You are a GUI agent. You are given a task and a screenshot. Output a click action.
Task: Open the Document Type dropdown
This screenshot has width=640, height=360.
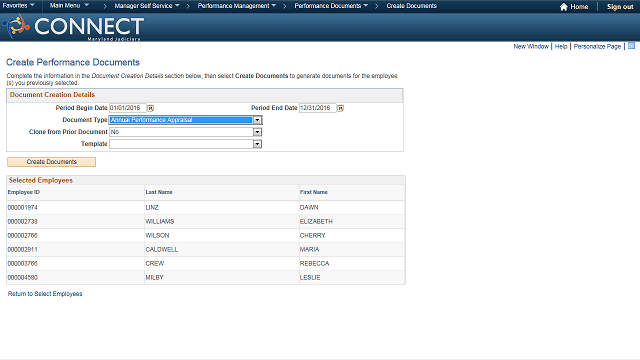click(257, 120)
